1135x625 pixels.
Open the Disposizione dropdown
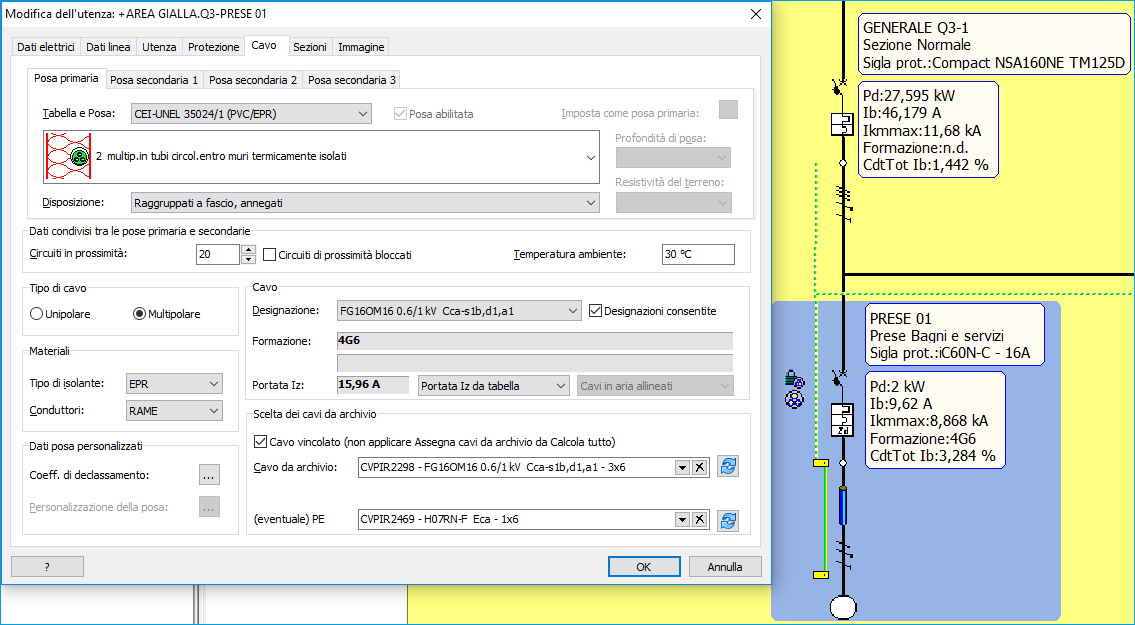tap(366, 204)
